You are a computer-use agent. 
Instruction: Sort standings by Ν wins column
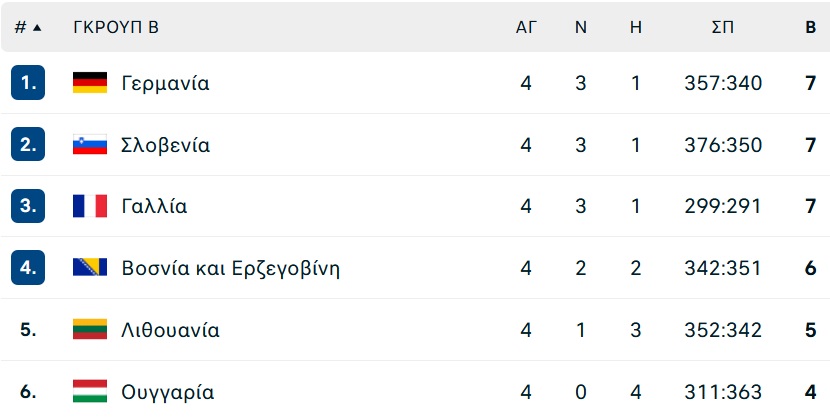[581, 28]
